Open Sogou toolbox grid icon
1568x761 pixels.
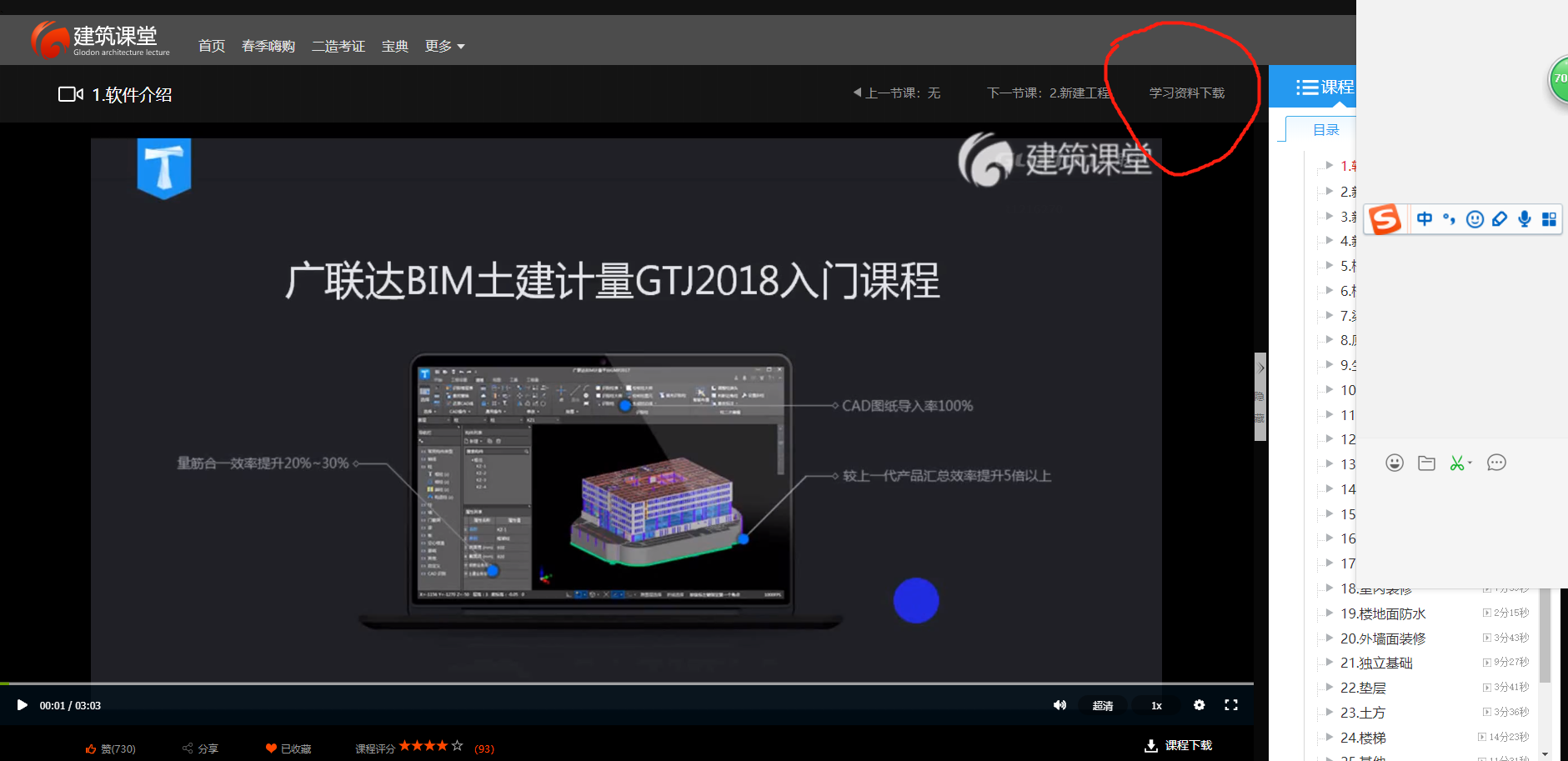click(1549, 218)
